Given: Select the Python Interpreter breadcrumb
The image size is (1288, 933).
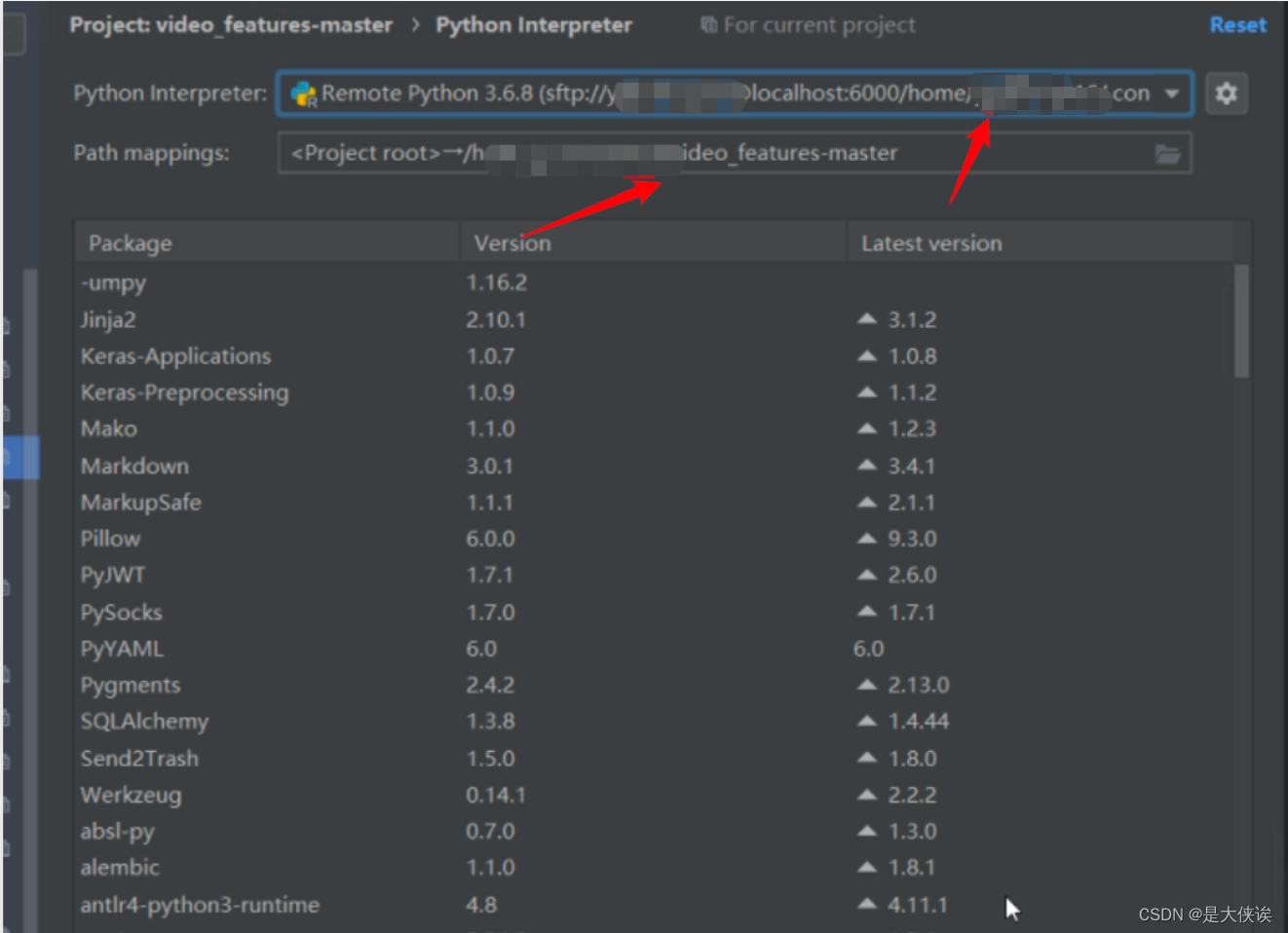Looking at the screenshot, I should click(x=534, y=25).
